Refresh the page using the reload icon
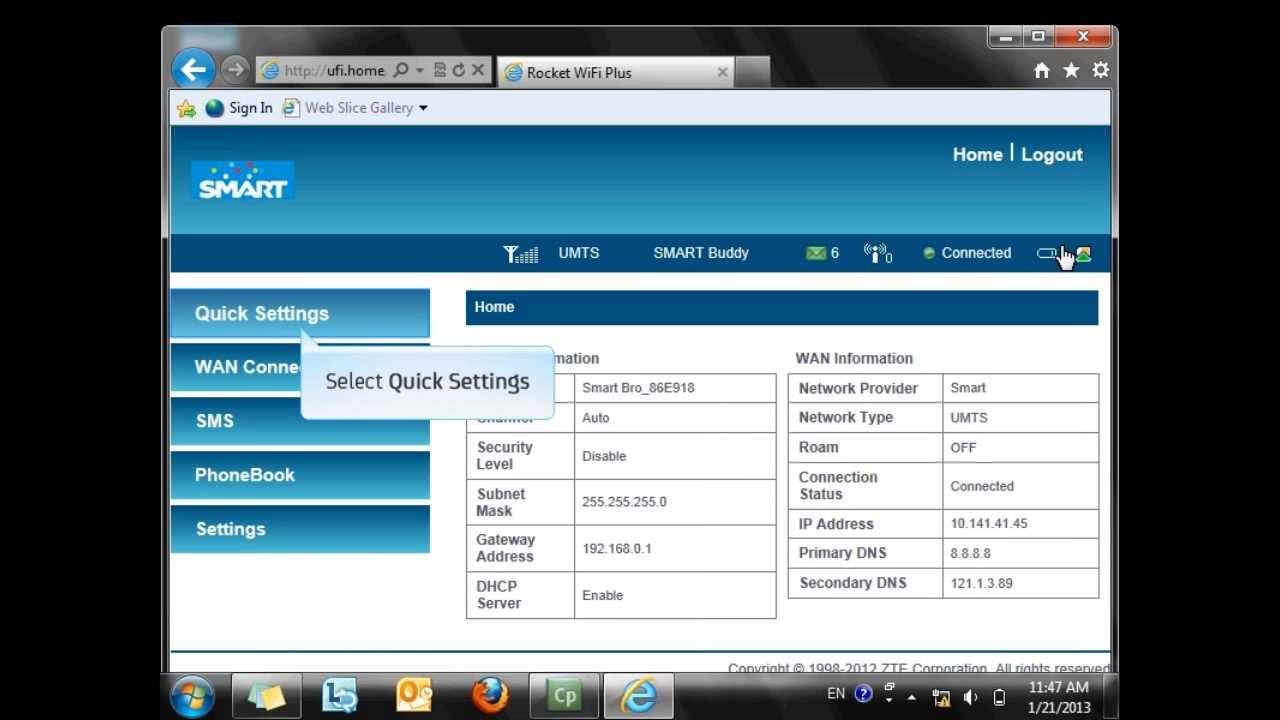Screen dimensions: 1280x720 click(x=459, y=70)
